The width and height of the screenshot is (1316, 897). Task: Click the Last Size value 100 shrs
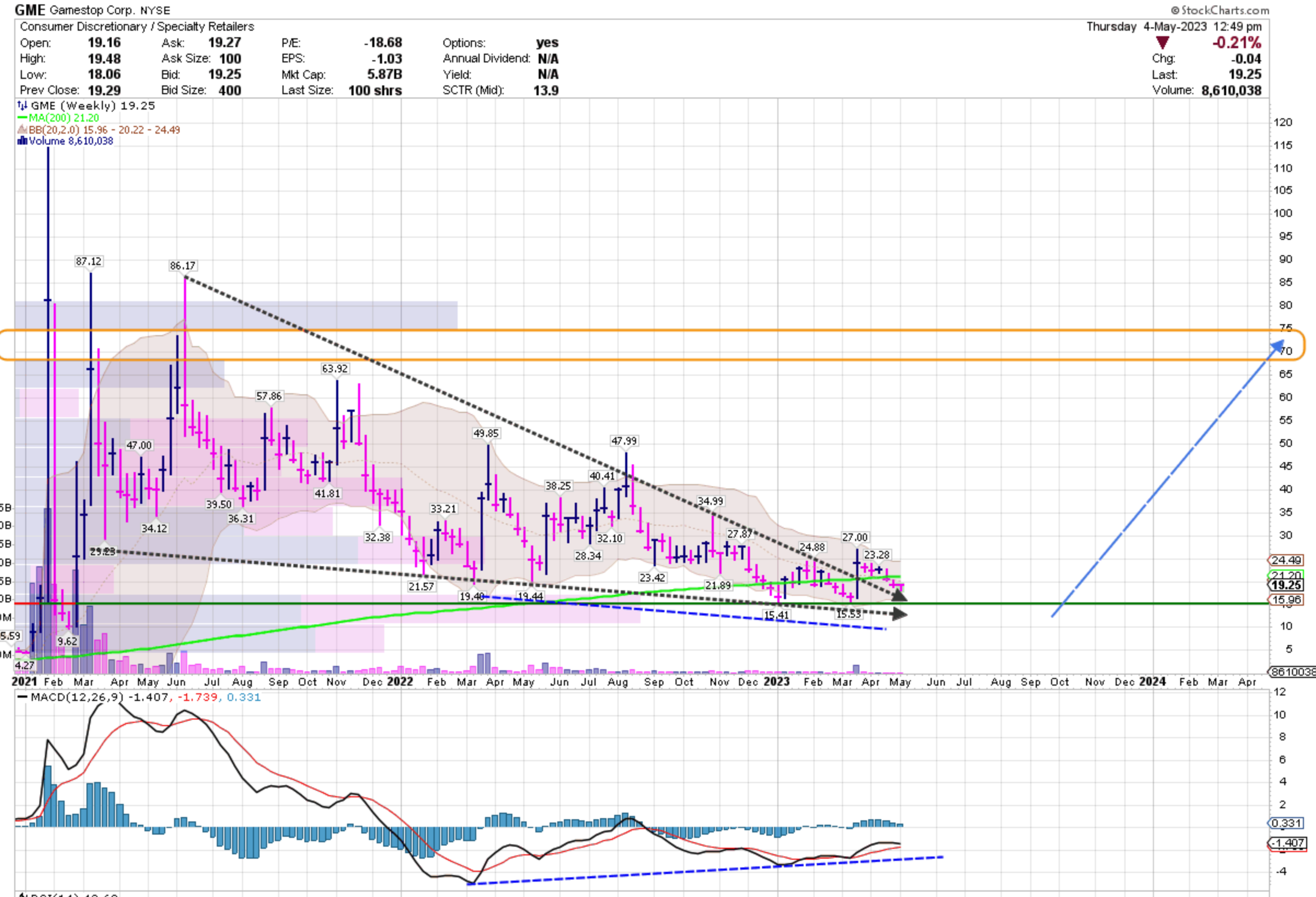[375, 90]
